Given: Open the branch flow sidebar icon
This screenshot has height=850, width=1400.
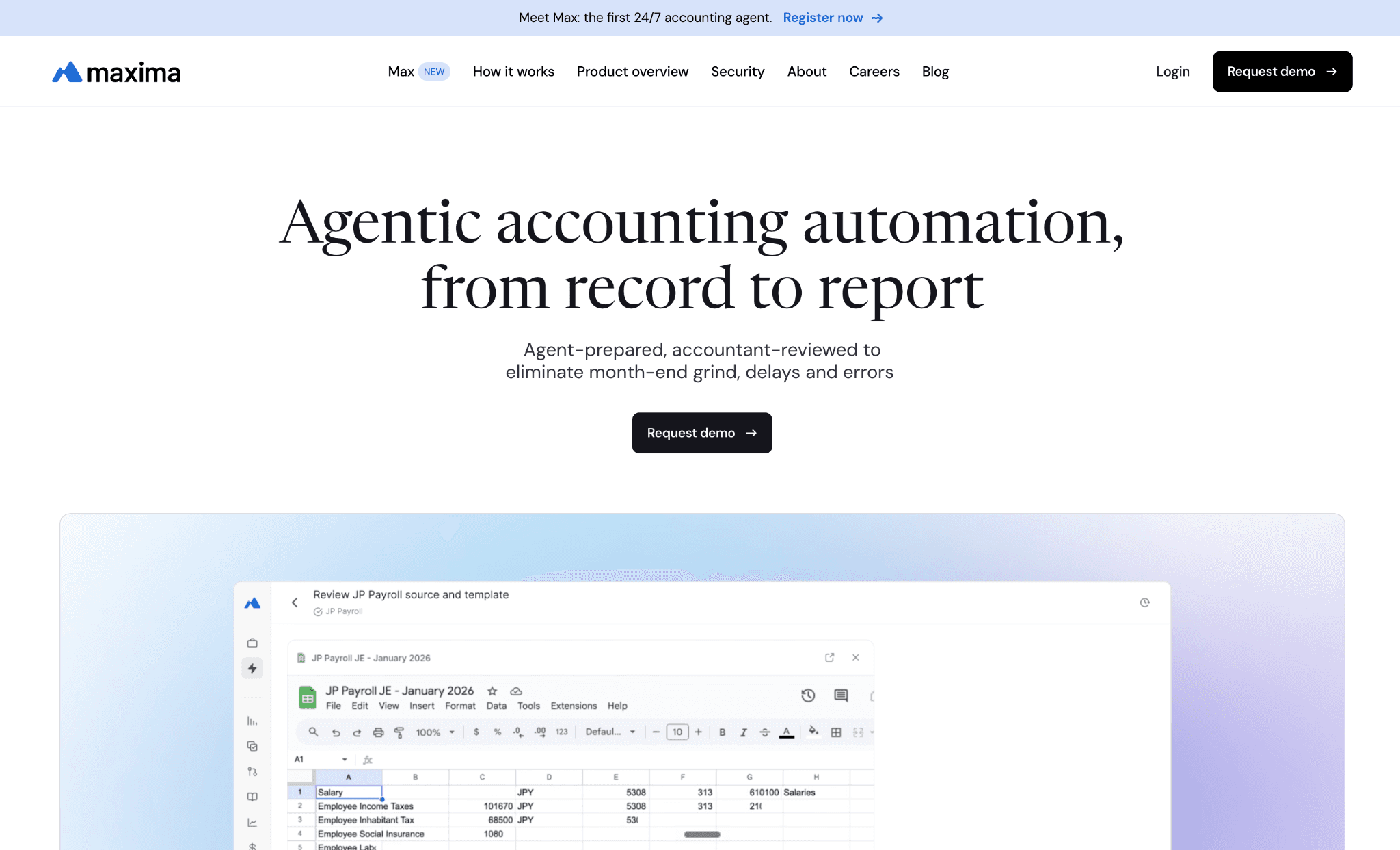Looking at the screenshot, I should click(x=252, y=771).
